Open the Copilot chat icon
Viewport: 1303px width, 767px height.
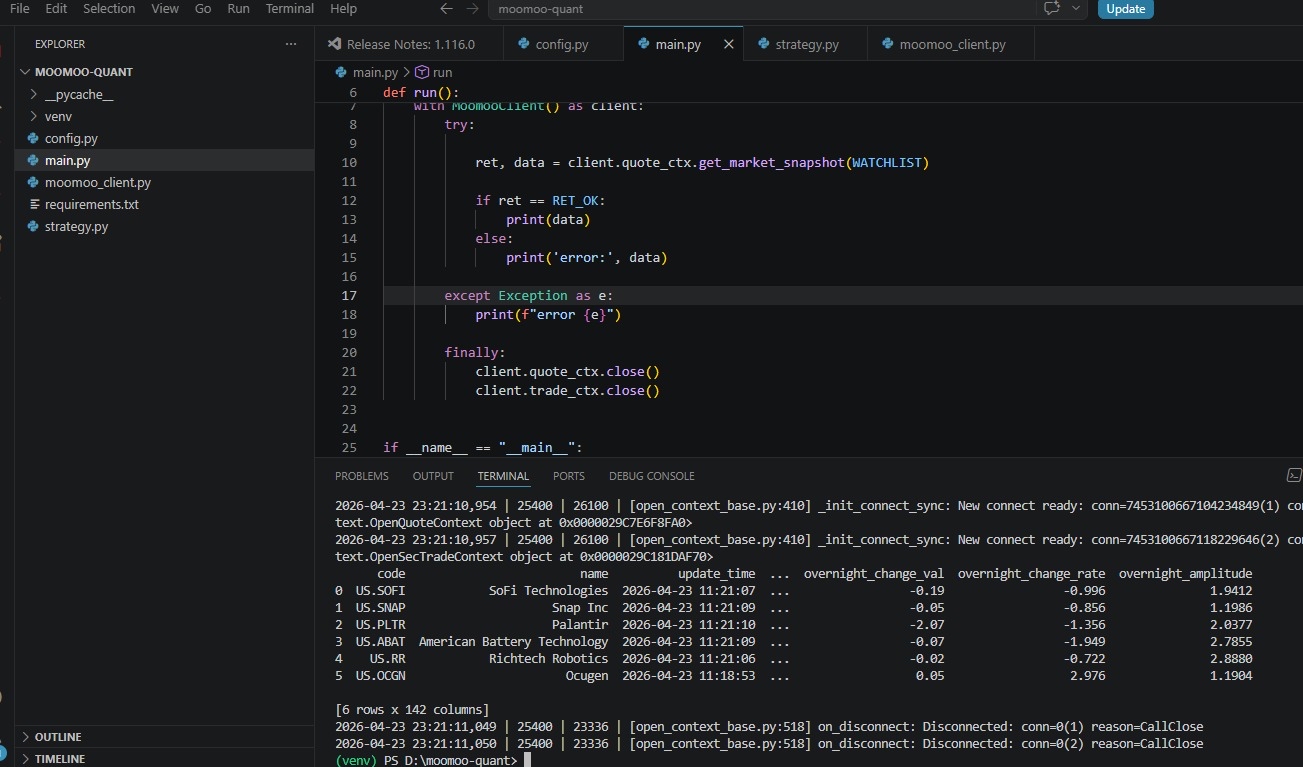pos(1051,8)
